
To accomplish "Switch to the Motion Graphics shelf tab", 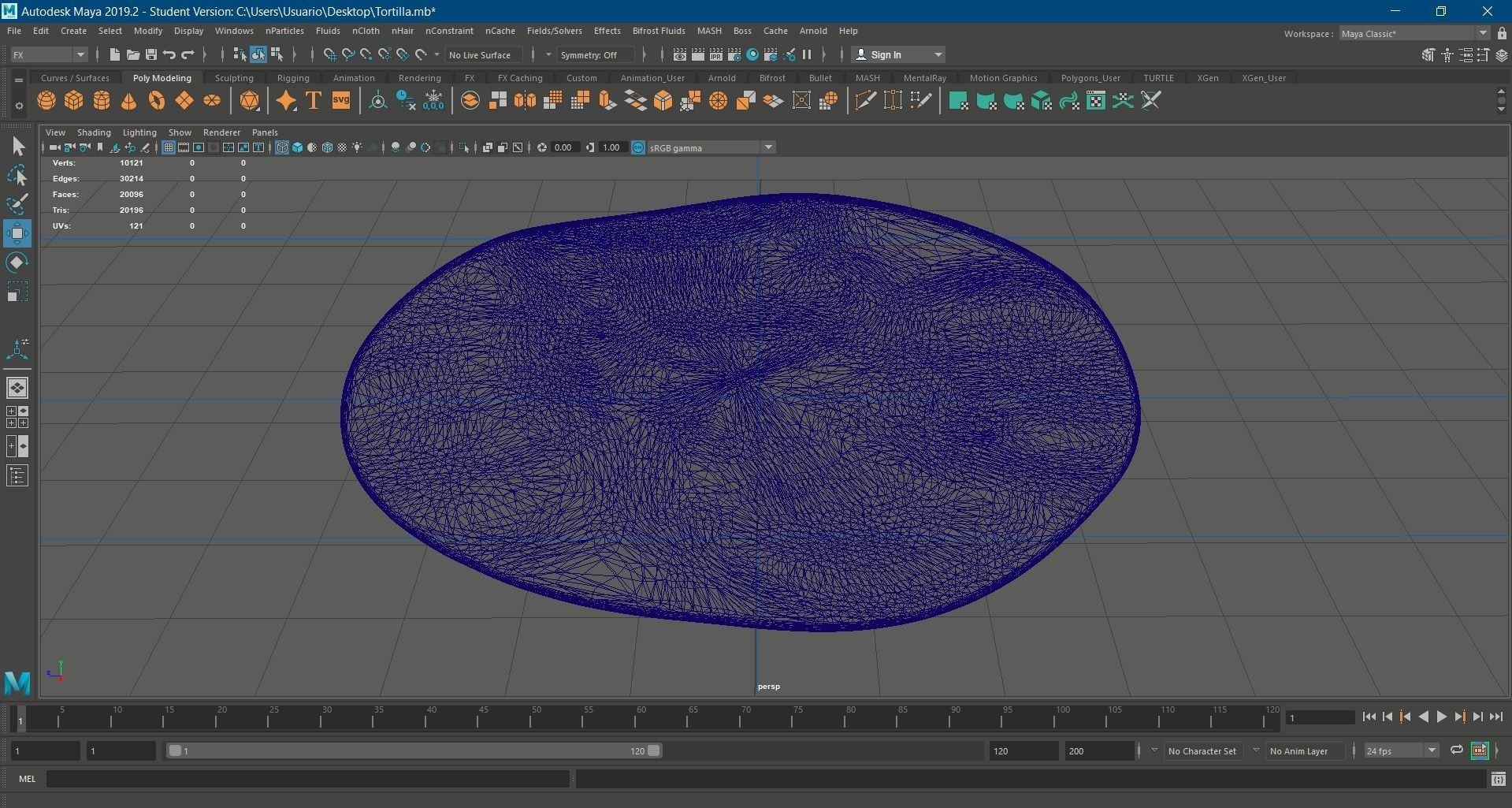I will click(x=1003, y=78).
